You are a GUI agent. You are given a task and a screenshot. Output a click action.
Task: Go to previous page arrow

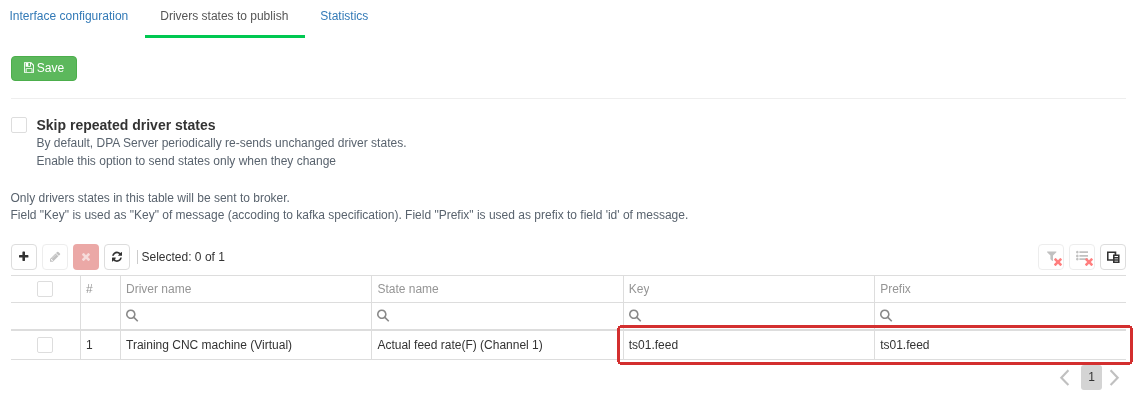[x=1065, y=377]
